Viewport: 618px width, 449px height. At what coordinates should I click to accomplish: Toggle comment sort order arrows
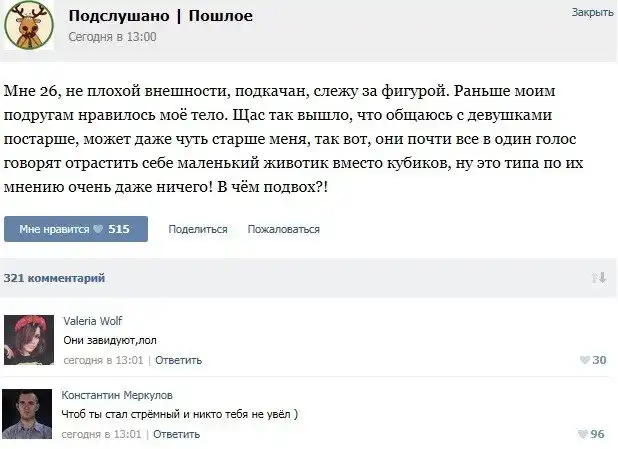(599, 278)
